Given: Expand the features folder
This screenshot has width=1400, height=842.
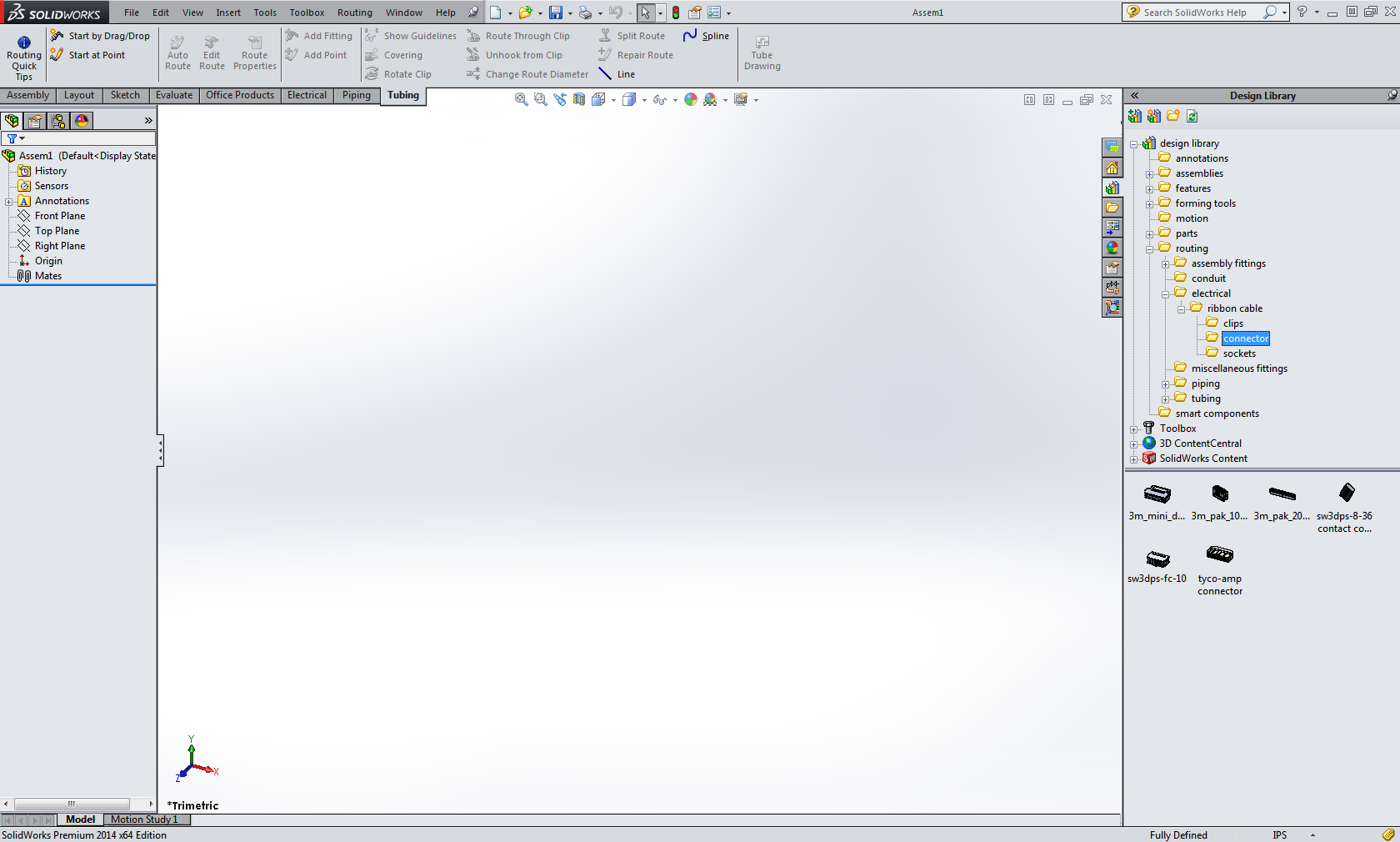Looking at the screenshot, I should click(1149, 189).
